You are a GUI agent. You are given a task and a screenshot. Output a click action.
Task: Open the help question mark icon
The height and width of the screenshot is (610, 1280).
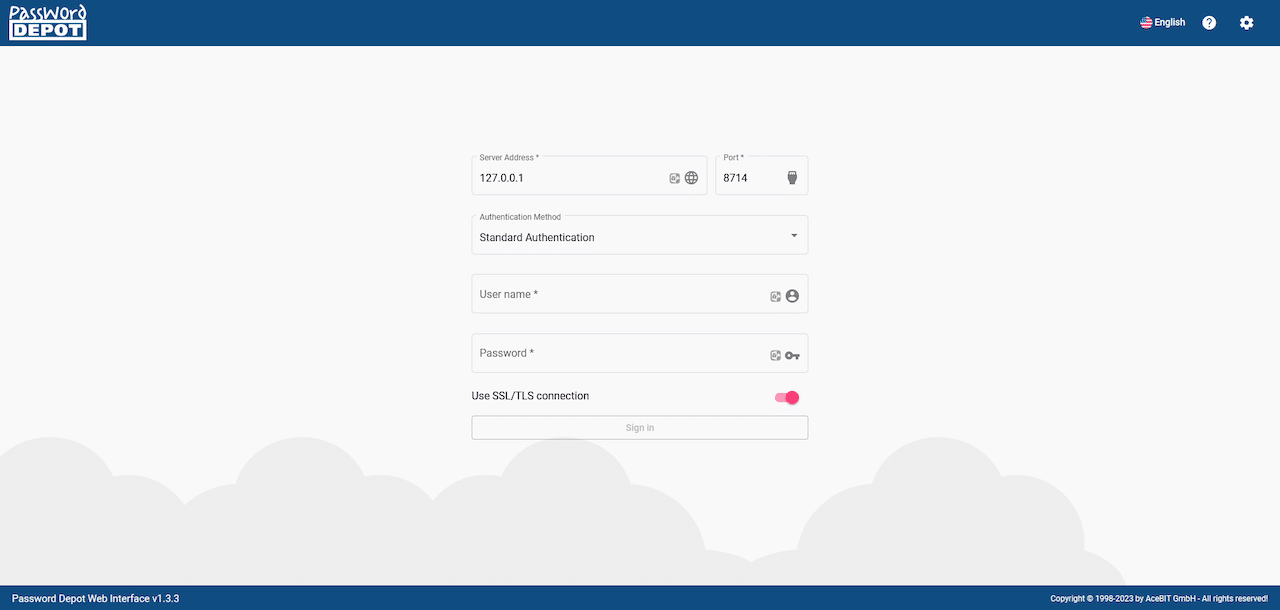click(1209, 21)
